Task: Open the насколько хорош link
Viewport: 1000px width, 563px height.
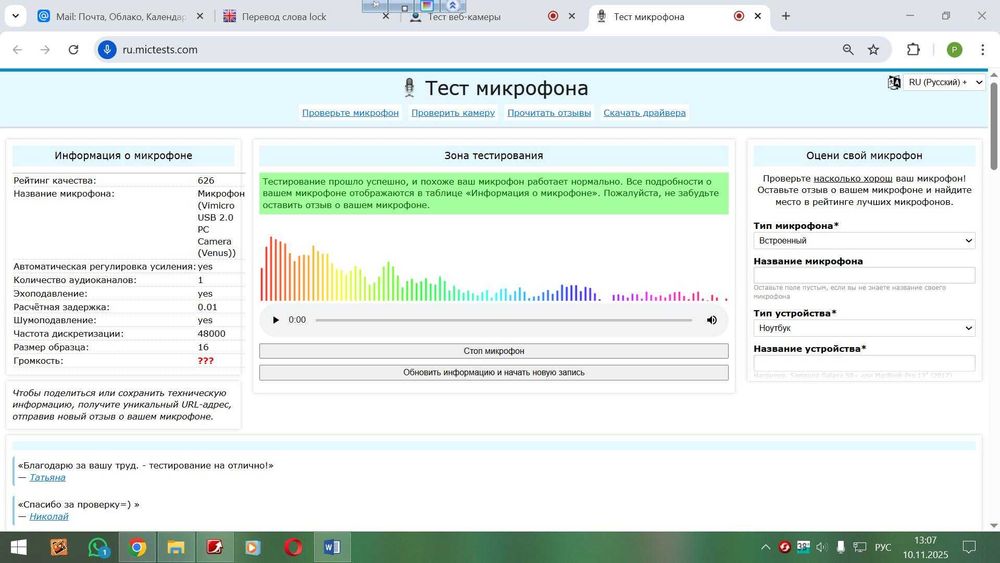Action: pyautogui.click(x=853, y=179)
